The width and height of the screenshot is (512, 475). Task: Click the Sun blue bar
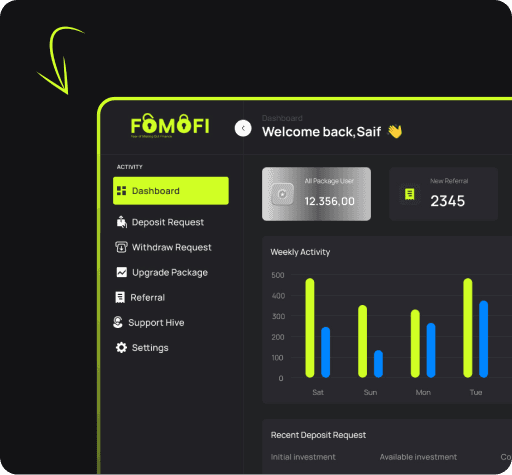378,364
